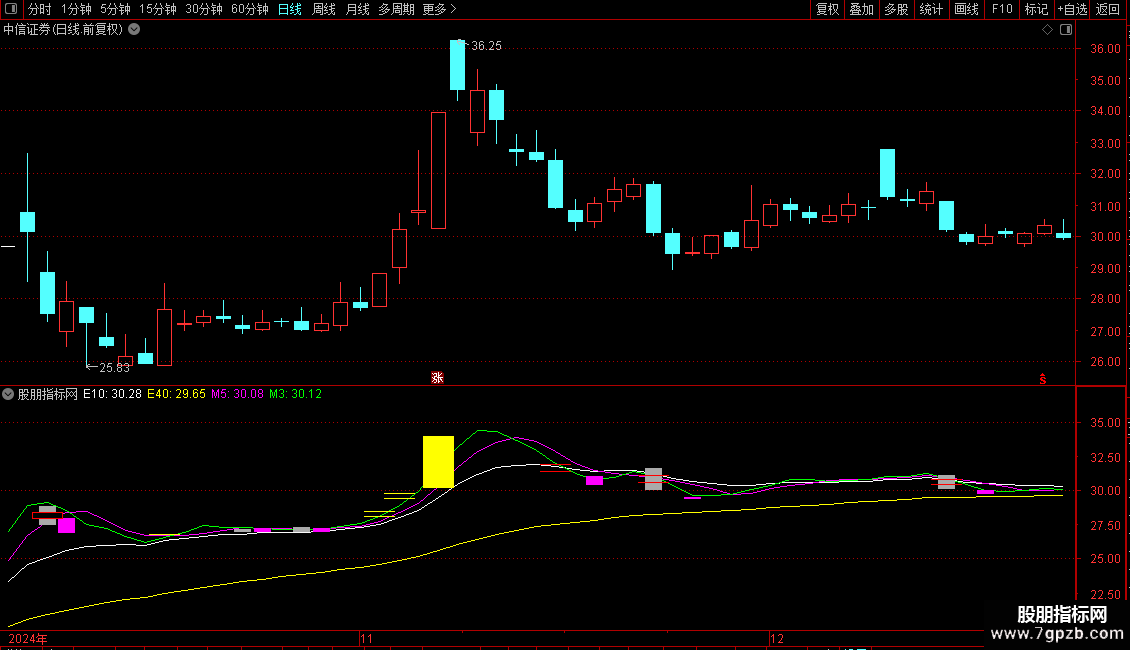Click the 11 month marker on the time axis
Screen dimensions: 1130x650
[x=367, y=639]
